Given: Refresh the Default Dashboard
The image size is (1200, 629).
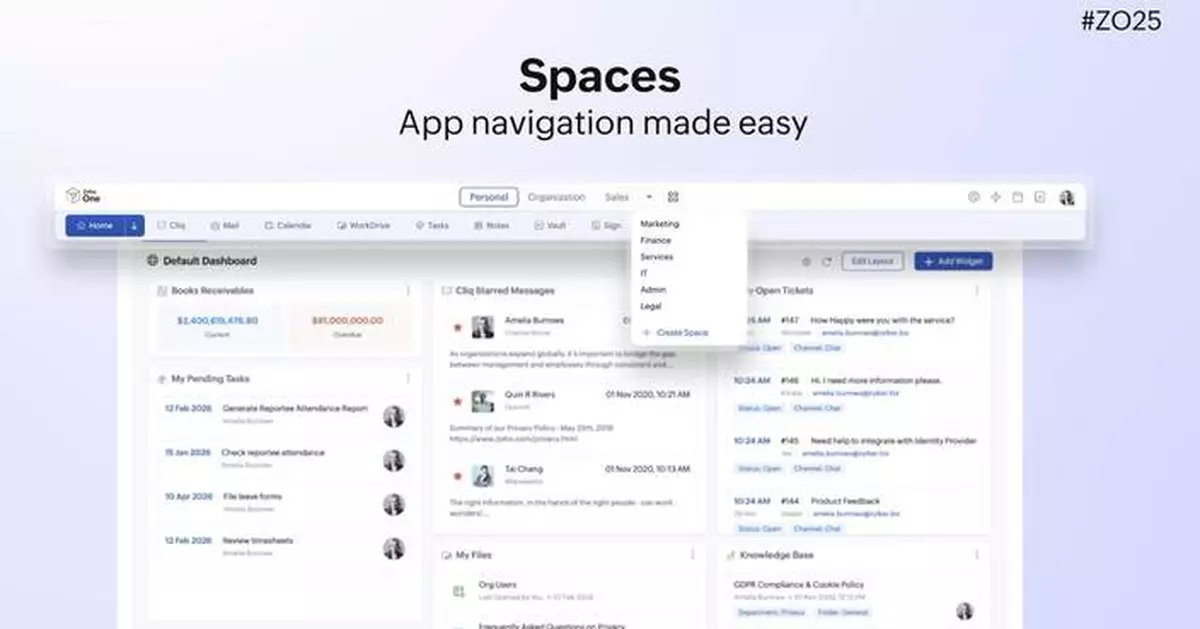Looking at the screenshot, I should pyautogui.click(x=828, y=262).
